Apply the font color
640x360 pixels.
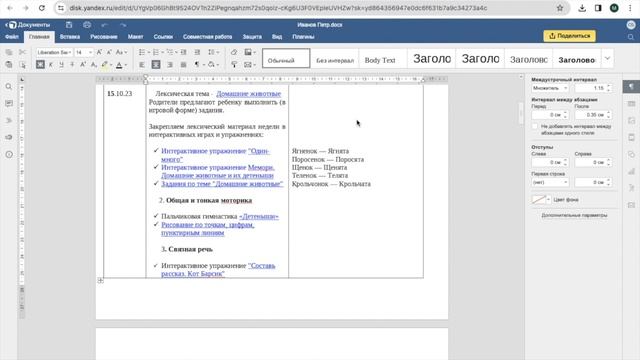click(119, 64)
